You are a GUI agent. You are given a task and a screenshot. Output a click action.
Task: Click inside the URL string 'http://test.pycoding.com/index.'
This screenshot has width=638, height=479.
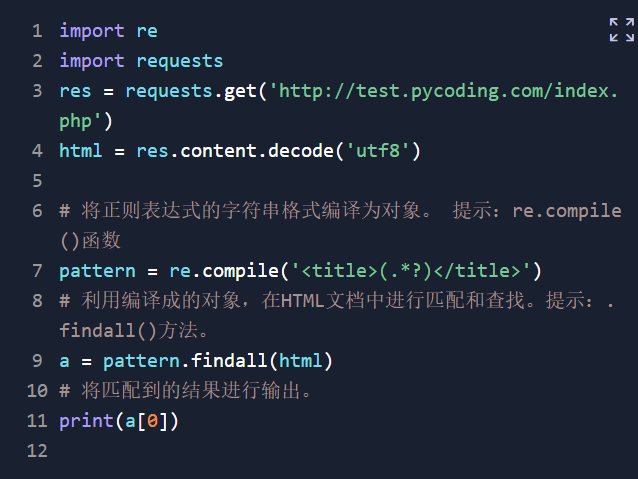444,91
